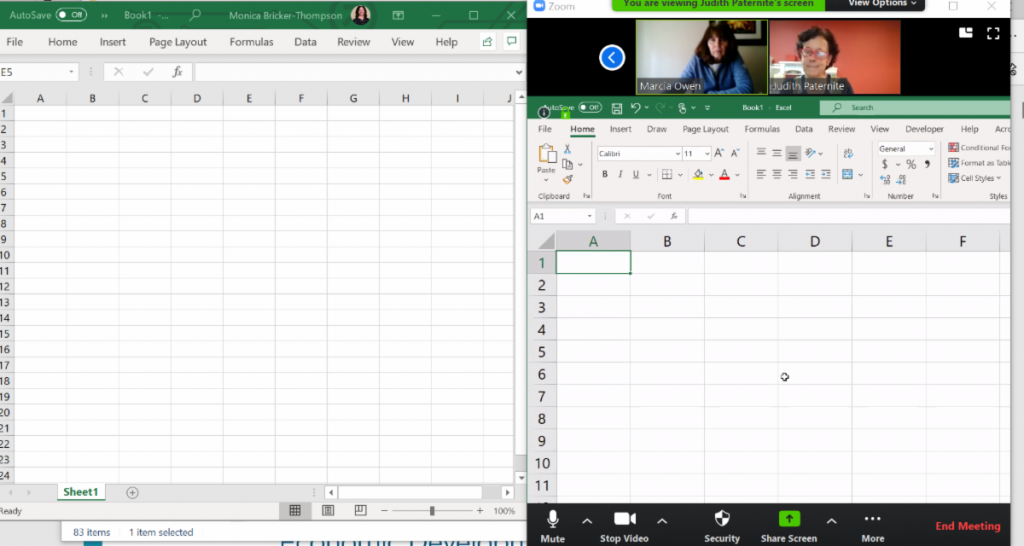Expand the Name Box dropdown showing E5
The width and height of the screenshot is (1024, 546).
tap(72, 72)
